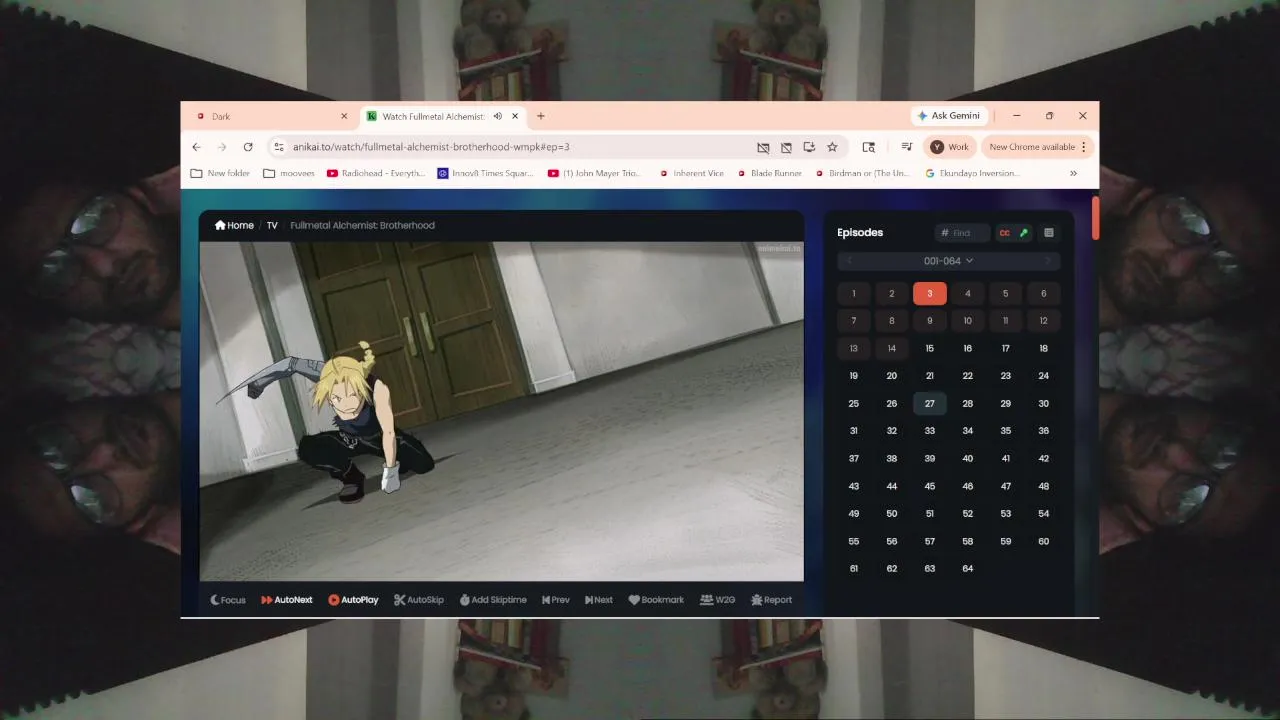
Task: Report a problem with the video
Action: pyautogui.click(x=771, y=600)
